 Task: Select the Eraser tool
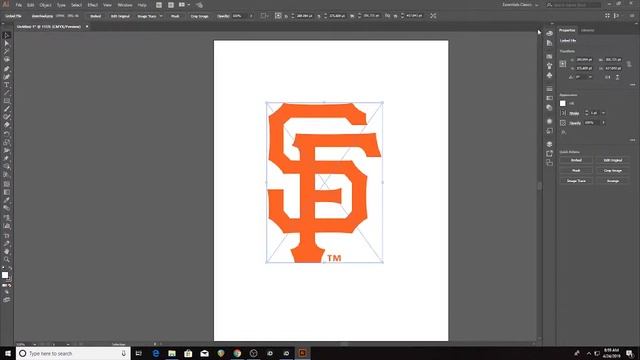[x=7, y=125]
